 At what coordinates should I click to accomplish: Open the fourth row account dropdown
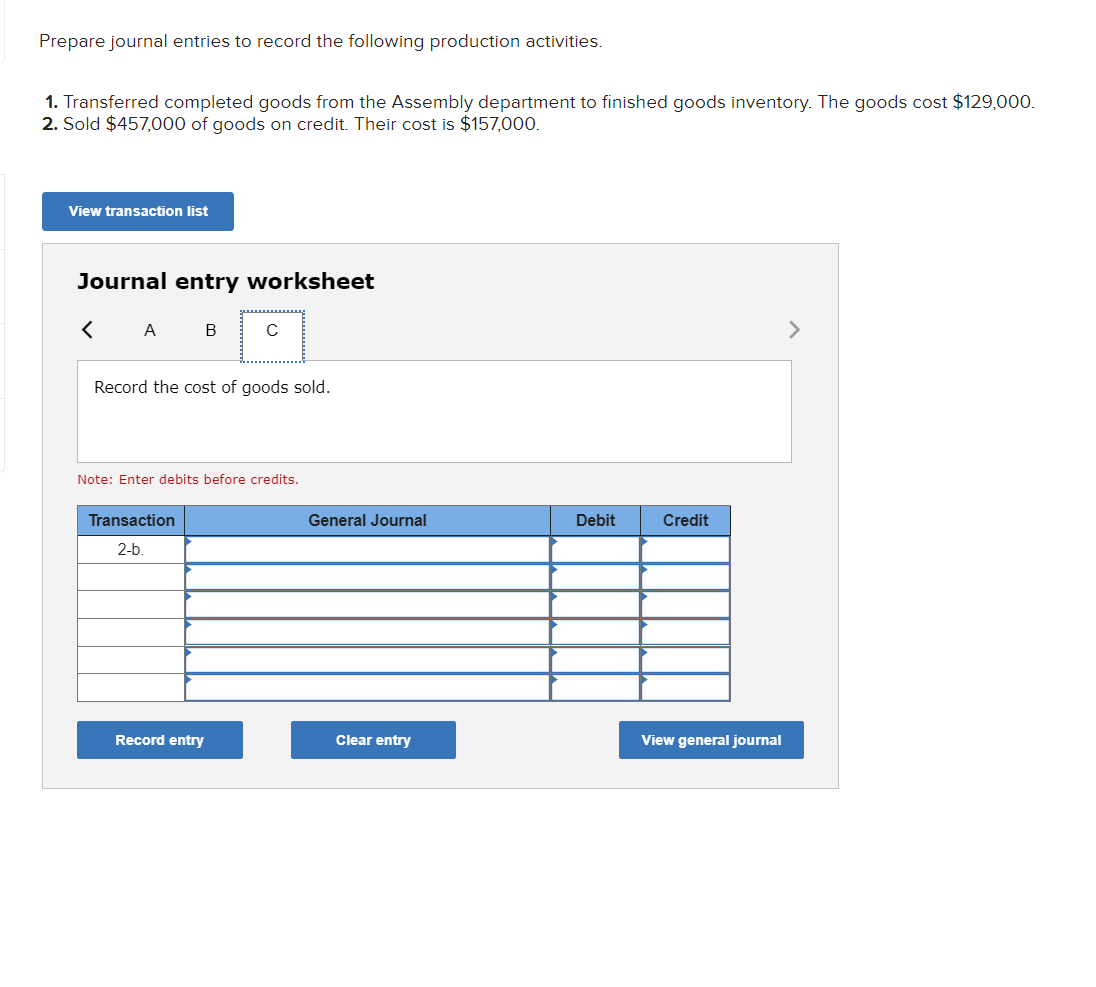point(367,632)
